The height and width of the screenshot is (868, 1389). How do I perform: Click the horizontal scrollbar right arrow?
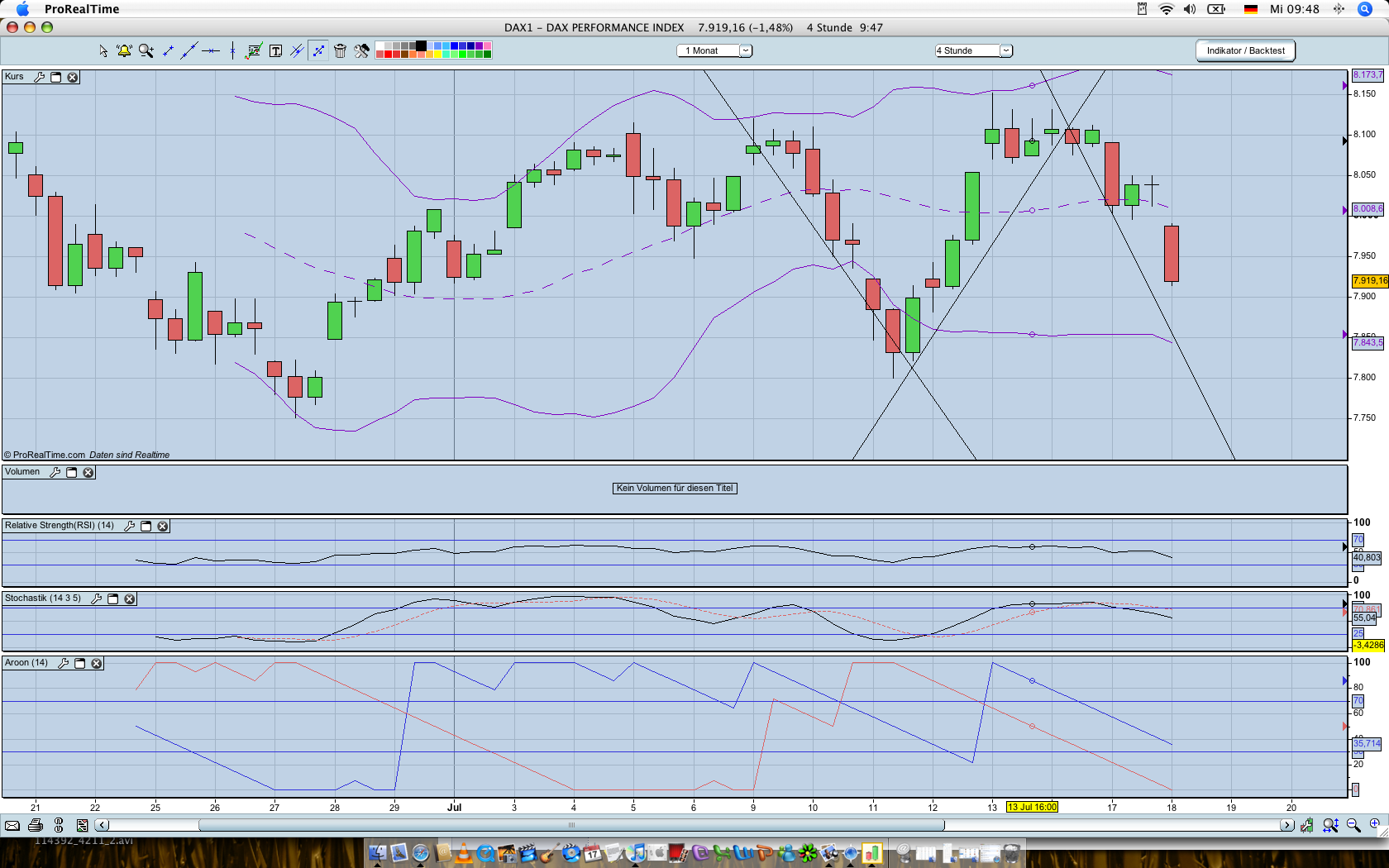pyautogui.click(x=1286, y=825)
